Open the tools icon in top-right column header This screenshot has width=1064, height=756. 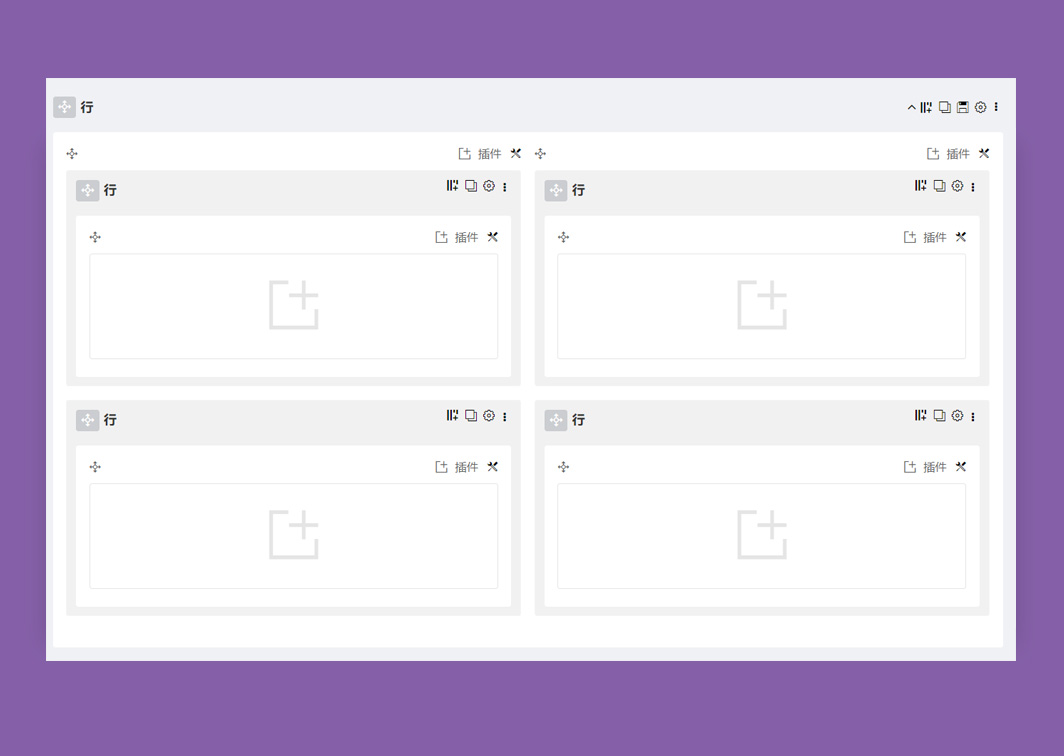pos(984,154)
